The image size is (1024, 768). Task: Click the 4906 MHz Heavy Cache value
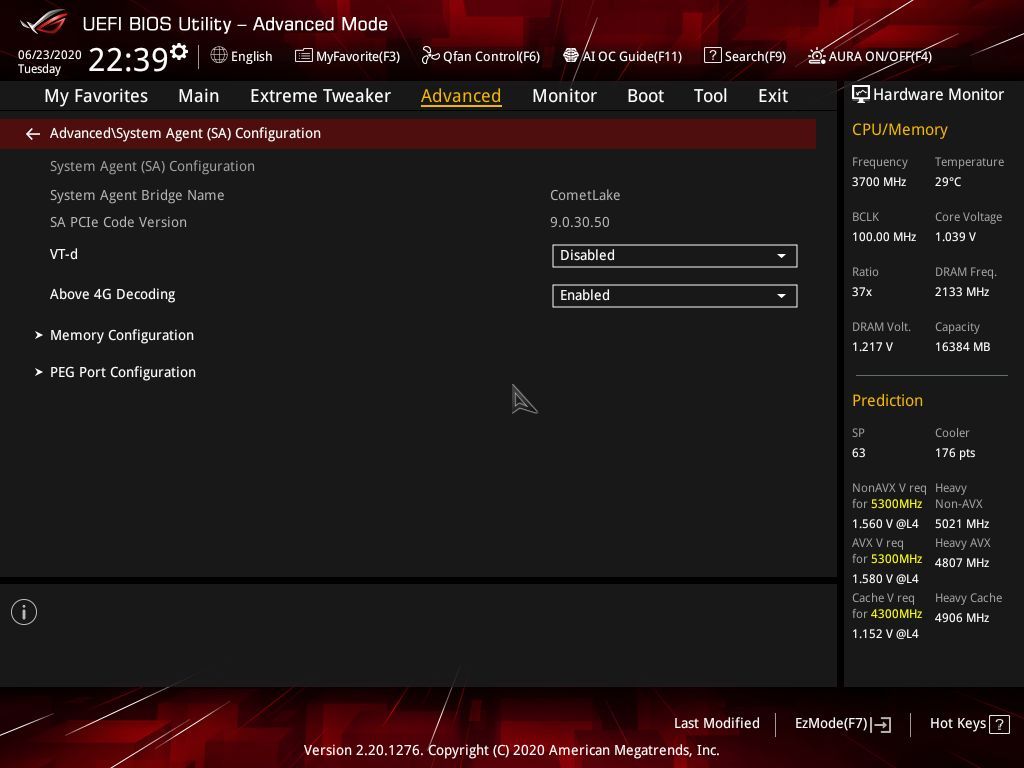(961, 618)
